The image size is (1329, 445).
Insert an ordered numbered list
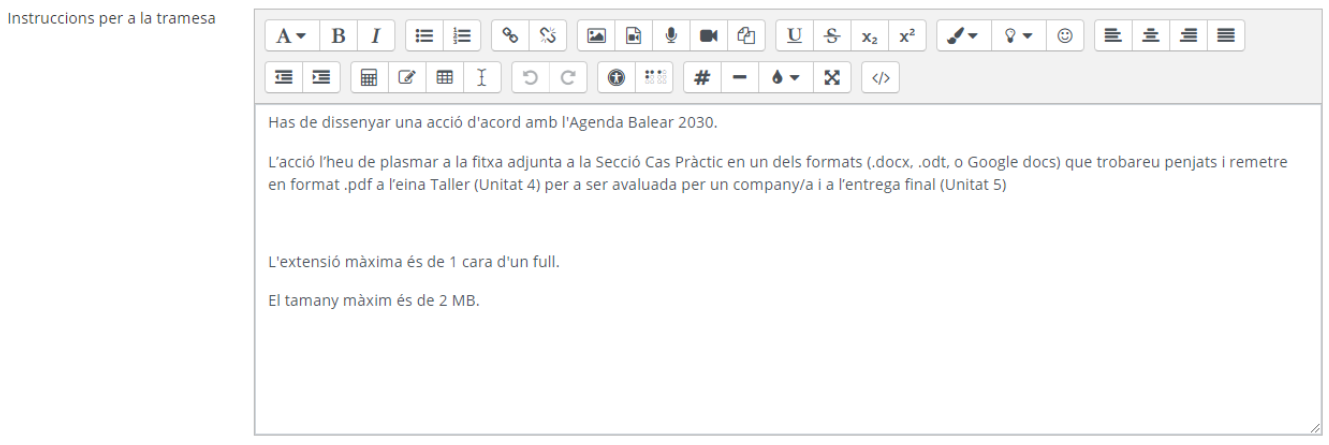[463, 36]
